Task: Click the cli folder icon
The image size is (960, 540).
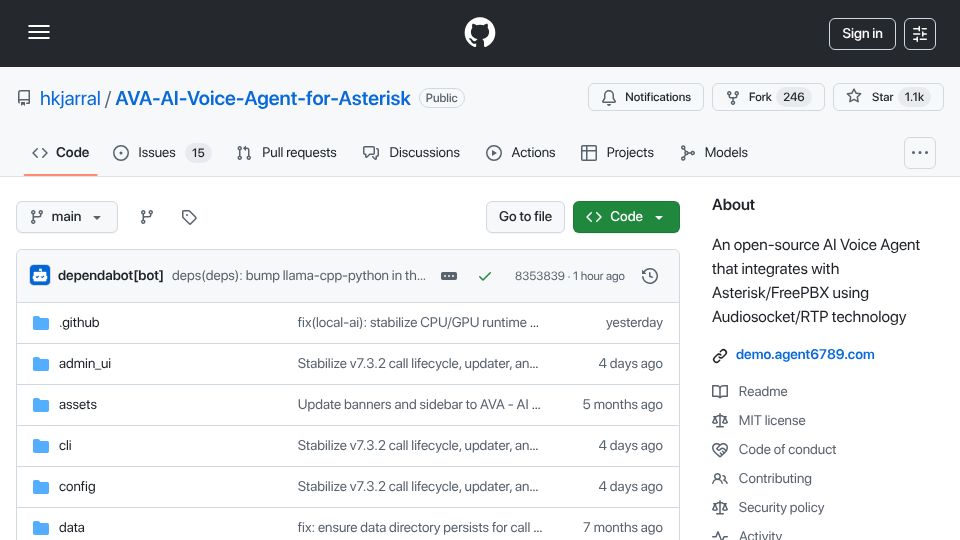Action: click(x=41, y=446)
